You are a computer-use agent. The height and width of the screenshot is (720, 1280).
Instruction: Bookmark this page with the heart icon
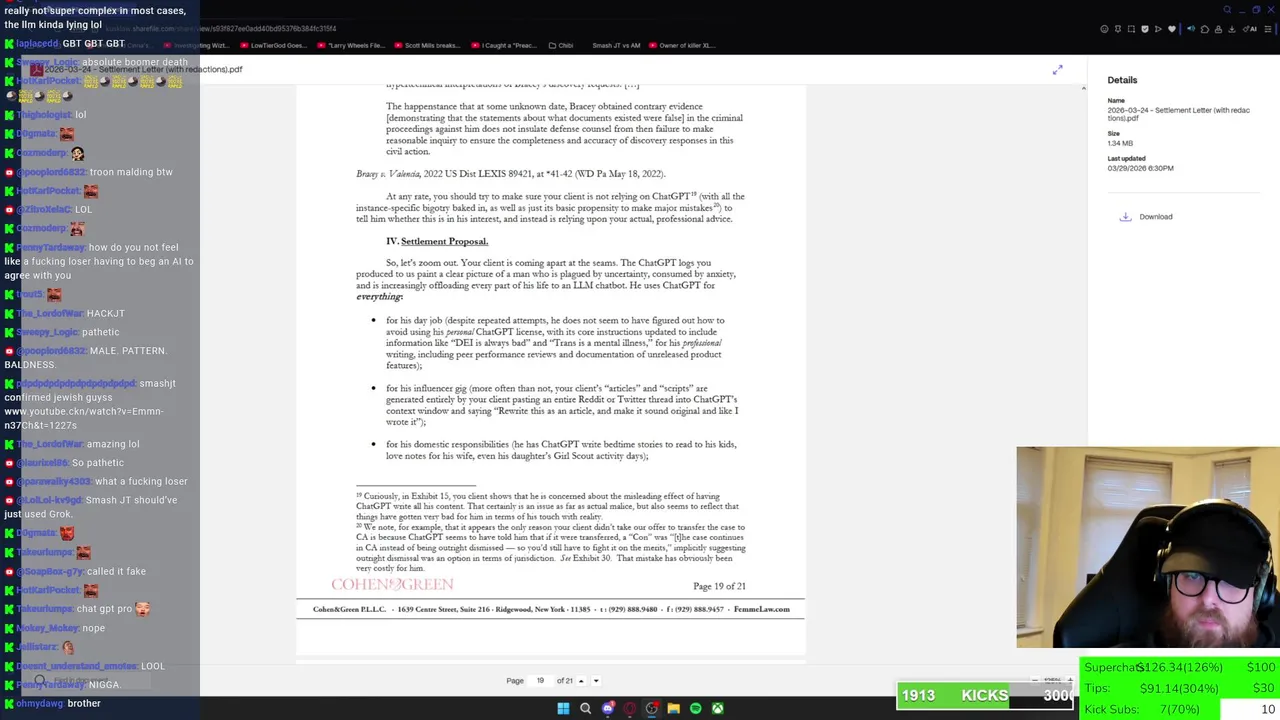click(1172, 29)
